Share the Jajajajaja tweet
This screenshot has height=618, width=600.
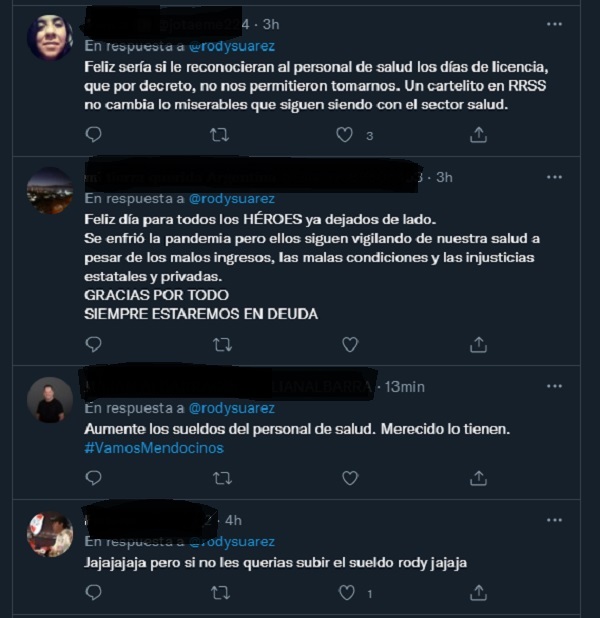pos(478,592)
